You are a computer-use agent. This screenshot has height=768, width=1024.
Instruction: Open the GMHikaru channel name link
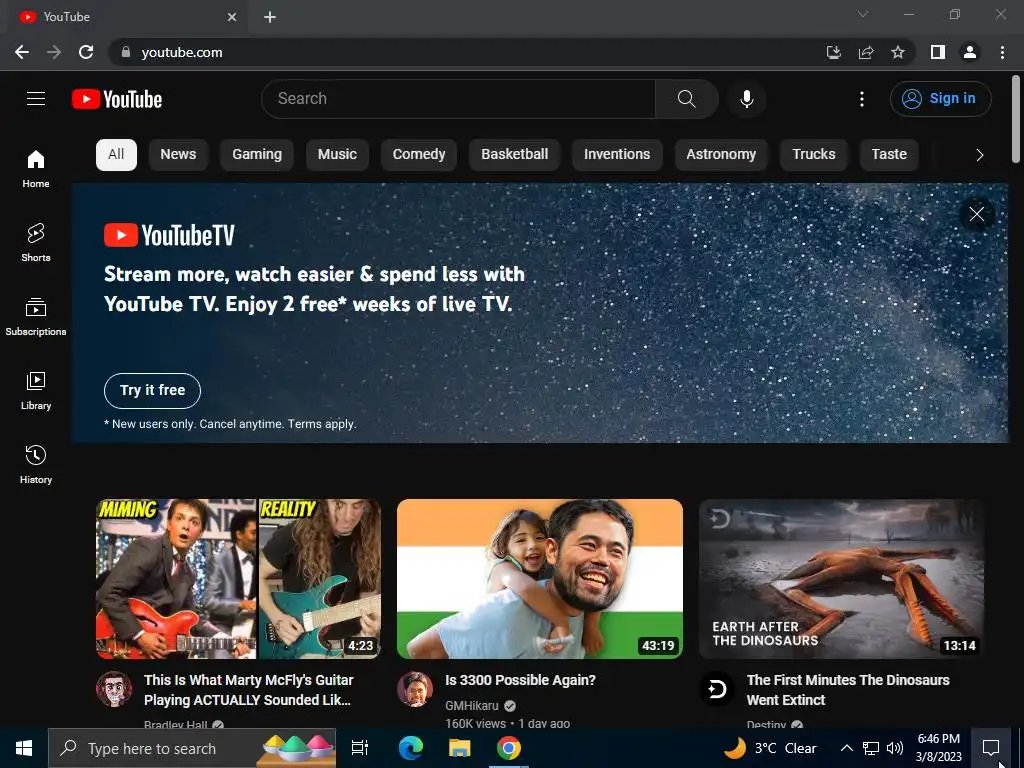(x=472, y=706)
